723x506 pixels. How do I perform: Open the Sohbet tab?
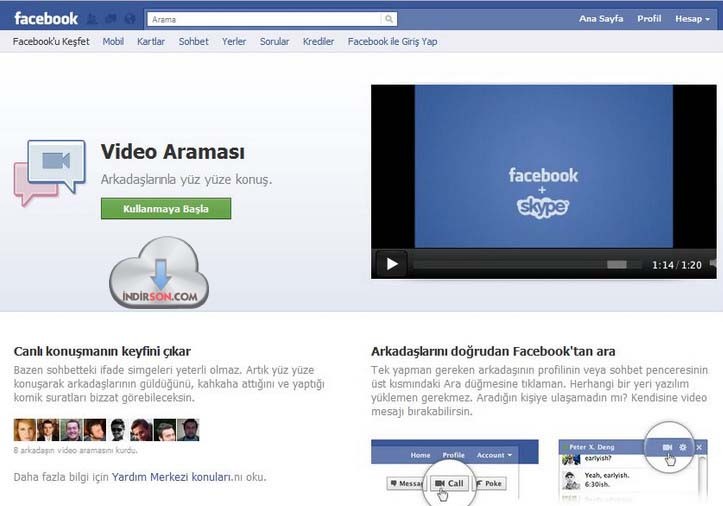(193, 42)
